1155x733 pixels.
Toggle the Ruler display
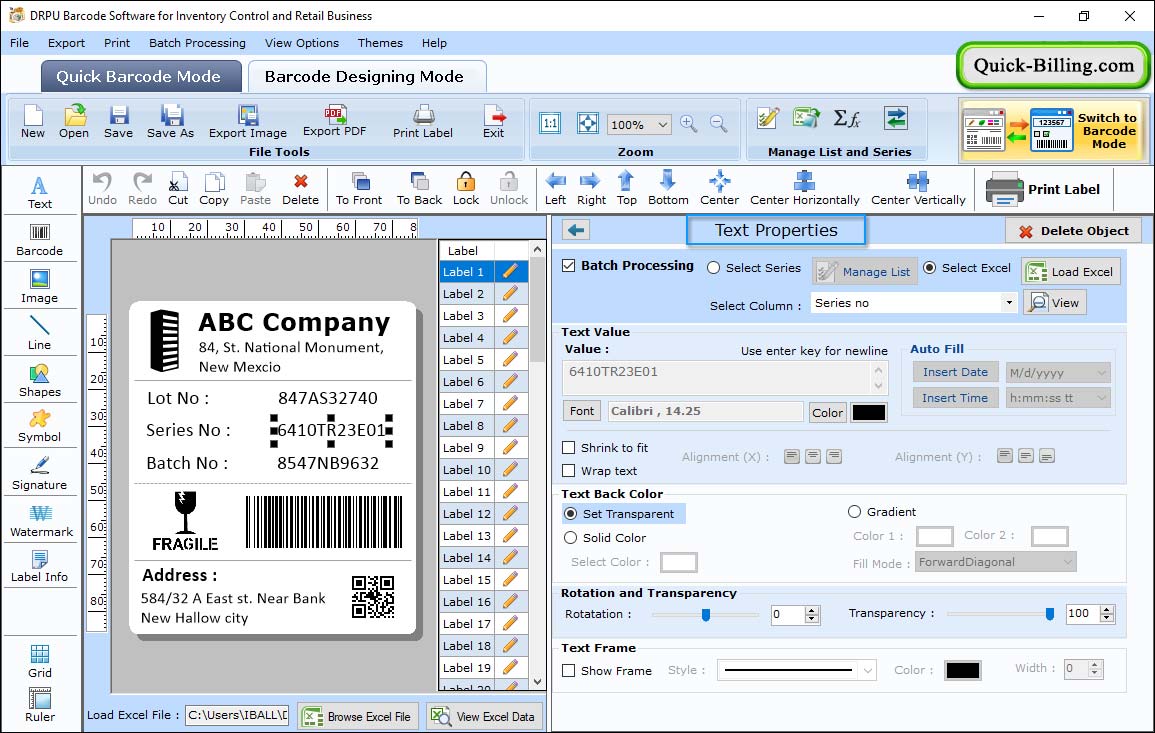click(x=40, y=705)
